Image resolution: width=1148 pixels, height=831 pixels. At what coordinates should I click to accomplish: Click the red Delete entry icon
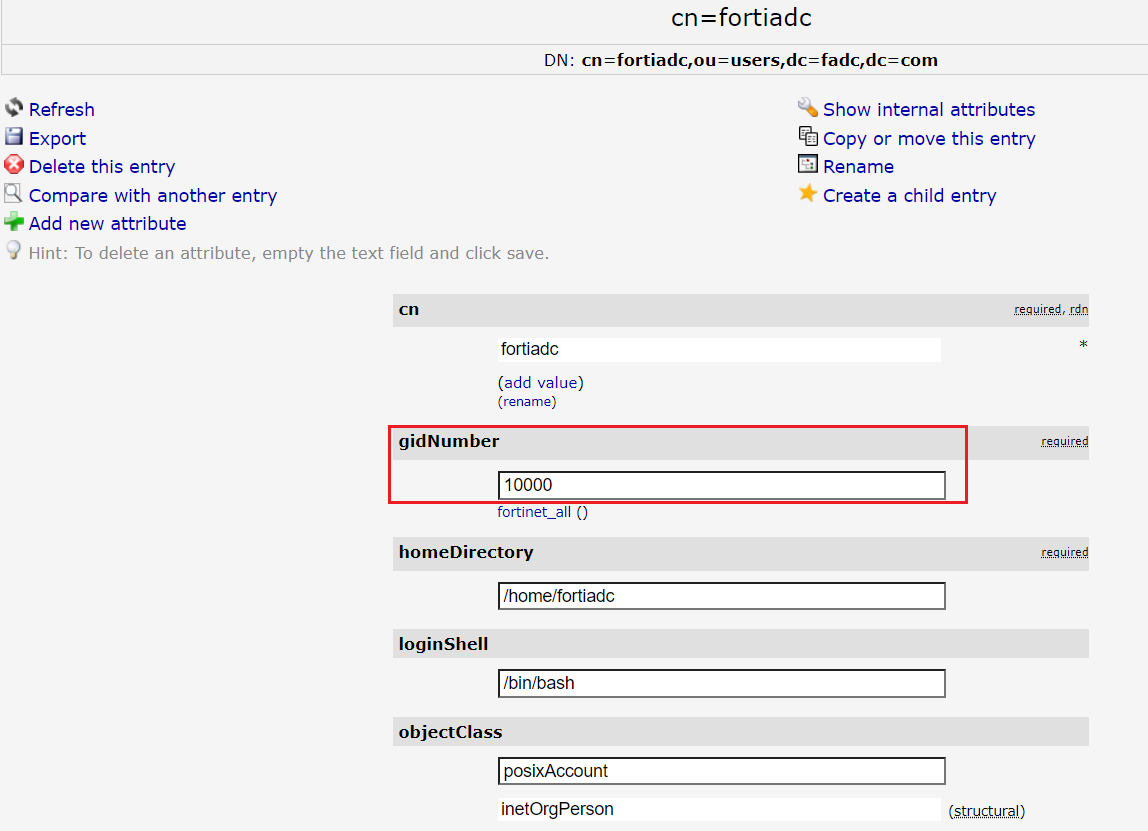(x=14, y=165)
